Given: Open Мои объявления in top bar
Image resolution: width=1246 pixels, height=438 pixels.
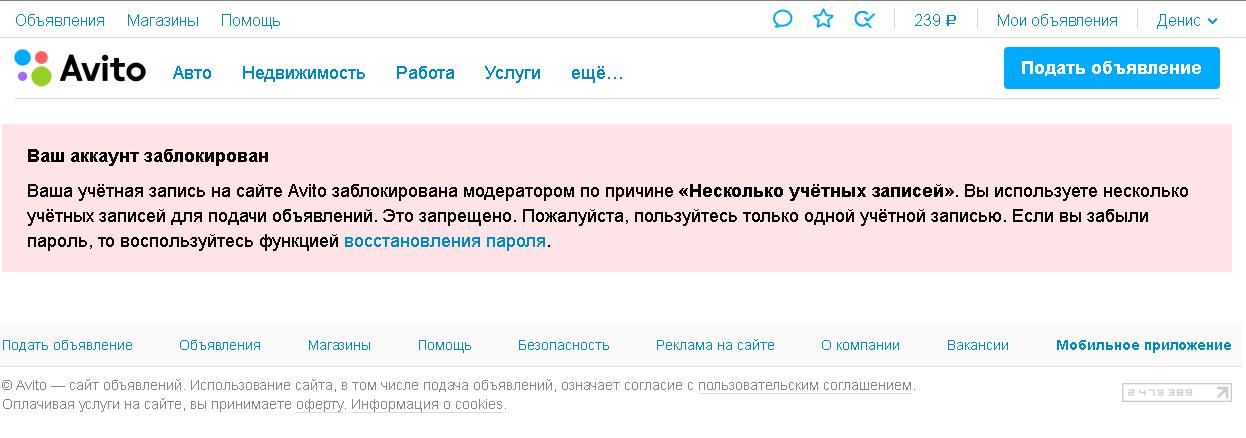Looking at the screenshot, I should (x=1057, y=20).
